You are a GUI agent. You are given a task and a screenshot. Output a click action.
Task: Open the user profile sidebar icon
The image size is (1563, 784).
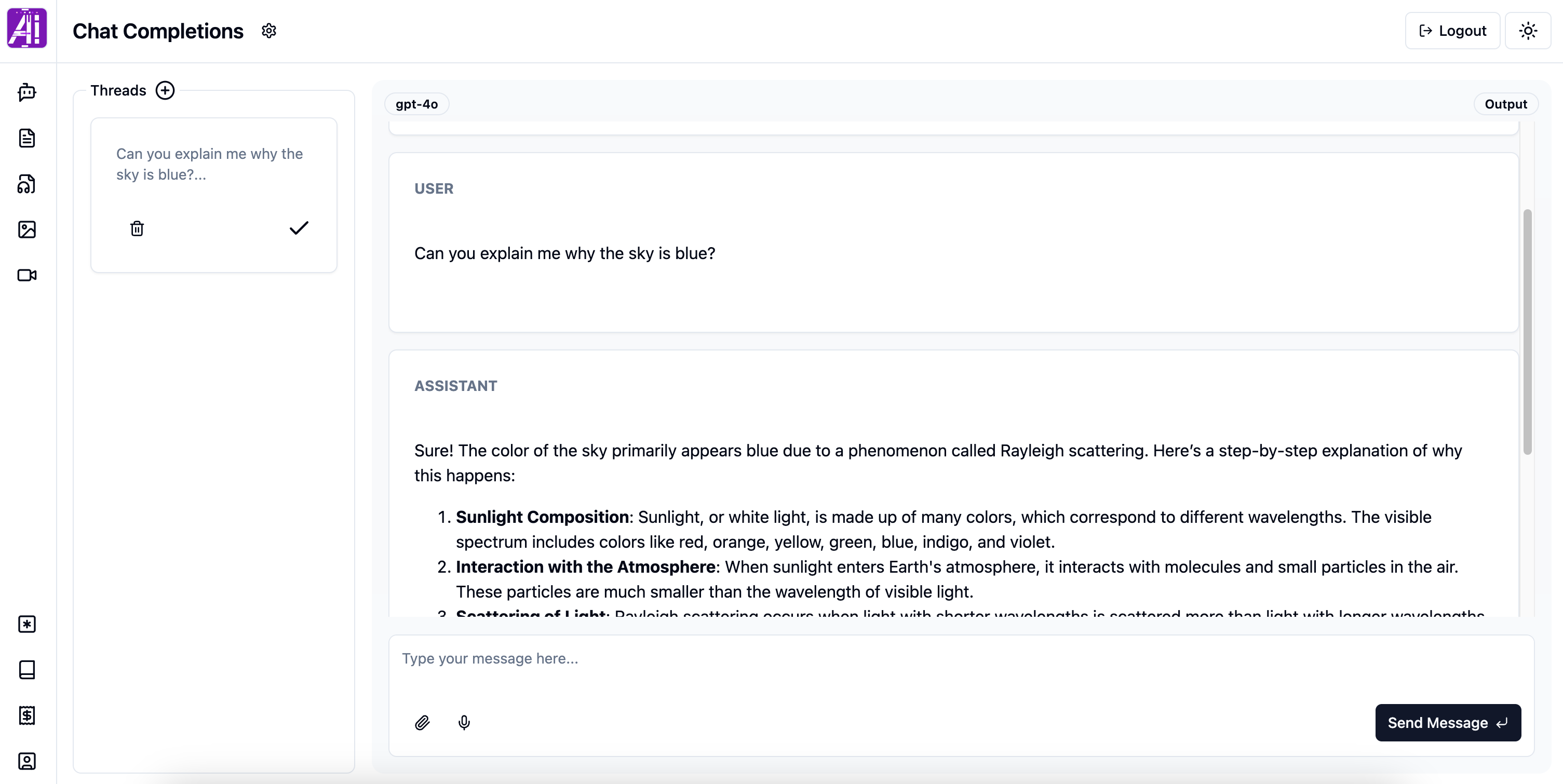[x=26, y=761]
